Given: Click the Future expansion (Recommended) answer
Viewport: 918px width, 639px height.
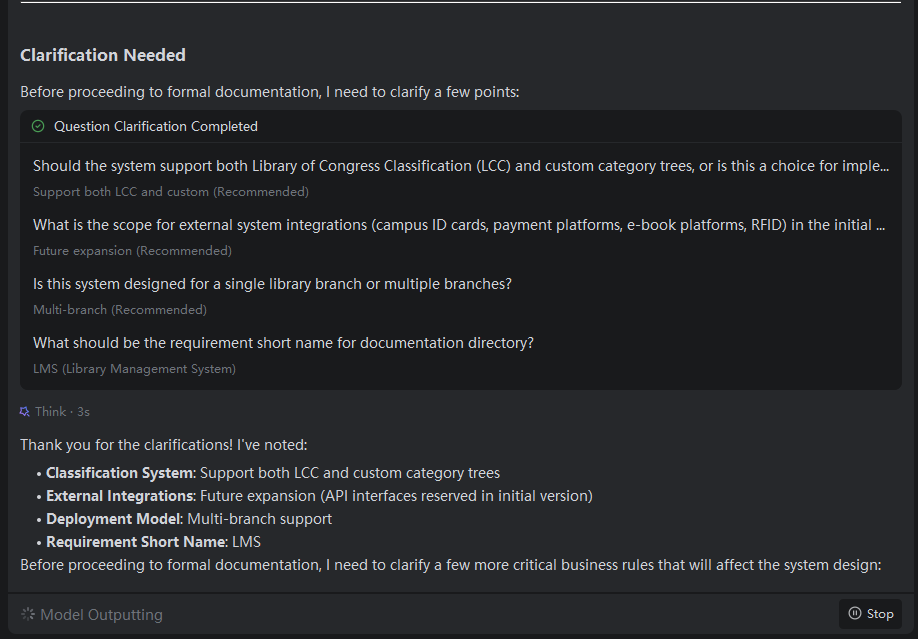Looking at the screenshot, I should point(132,251).
